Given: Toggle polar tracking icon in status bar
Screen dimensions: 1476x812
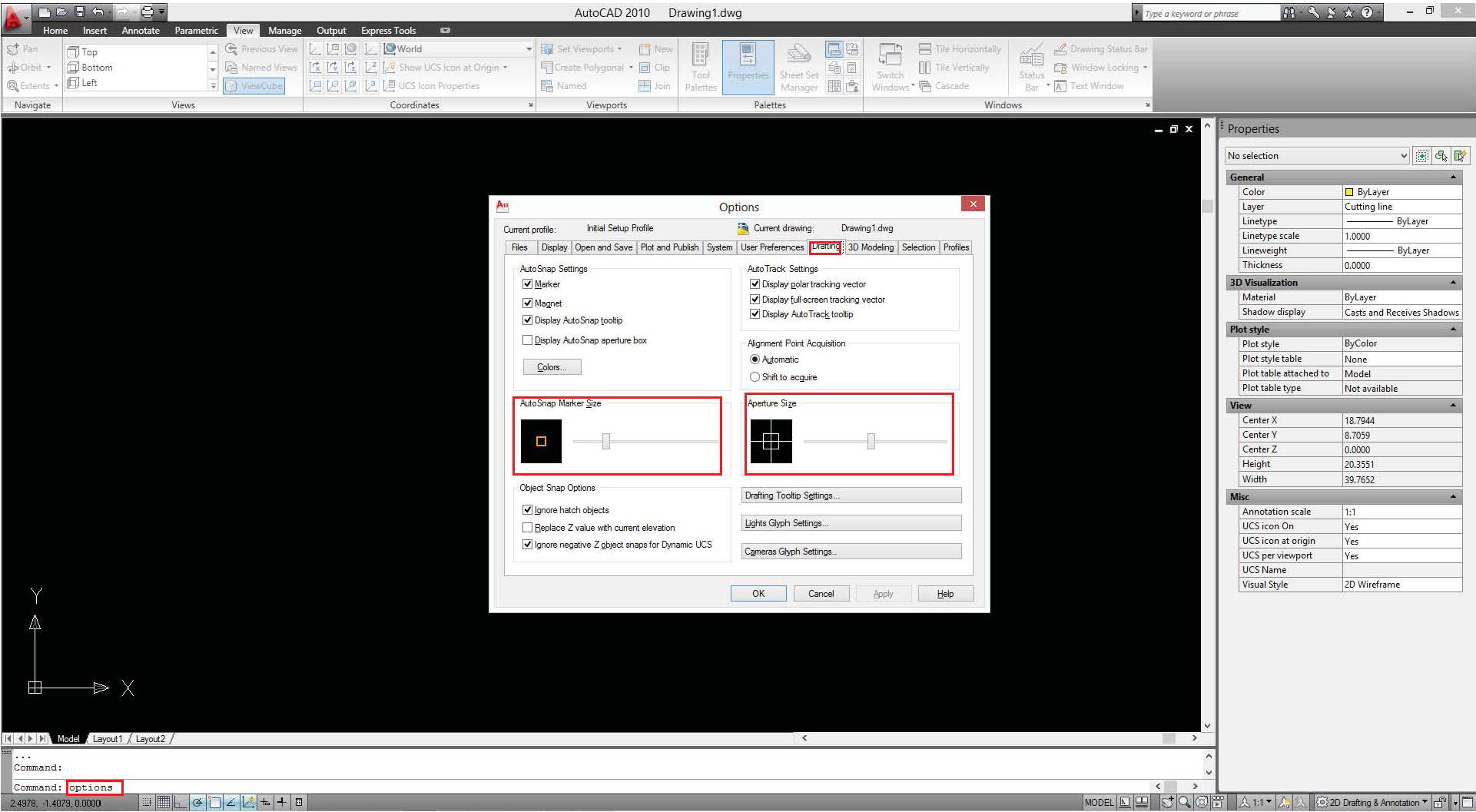Looking at the screenshot, I should pos(197,803).
